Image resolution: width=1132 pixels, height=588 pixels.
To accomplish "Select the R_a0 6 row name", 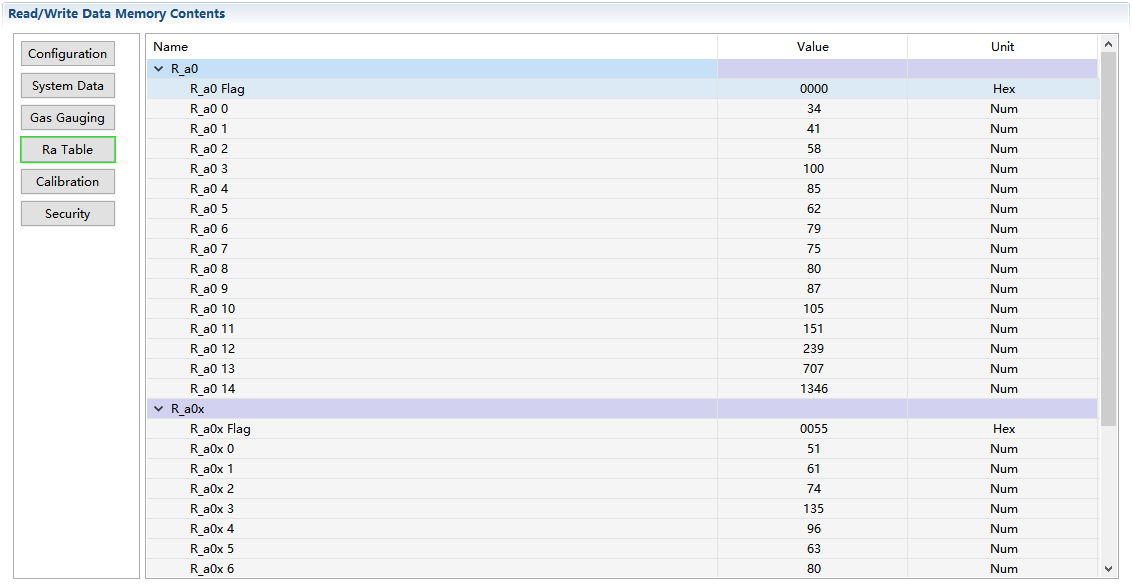I will tap(209, 229).
